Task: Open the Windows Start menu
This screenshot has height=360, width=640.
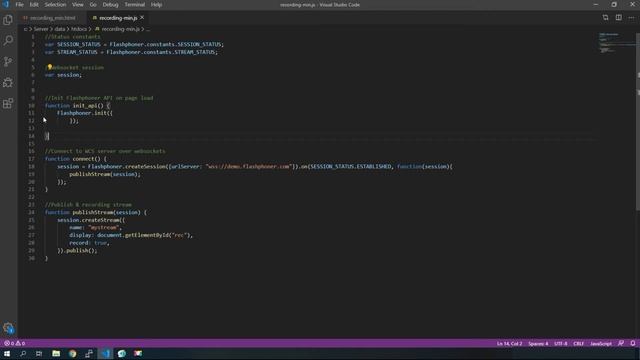Action: pyautogui.click(x=7, y=353)
